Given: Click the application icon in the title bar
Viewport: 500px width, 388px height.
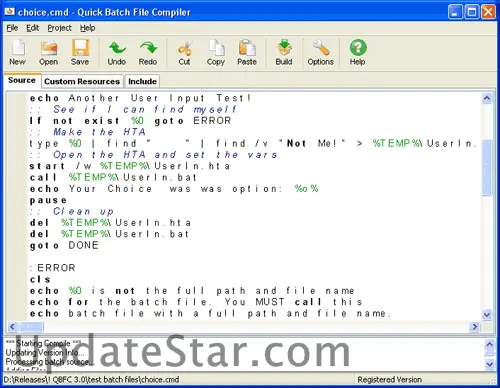Looking at the screenshot, I should (x=9, y=12).
